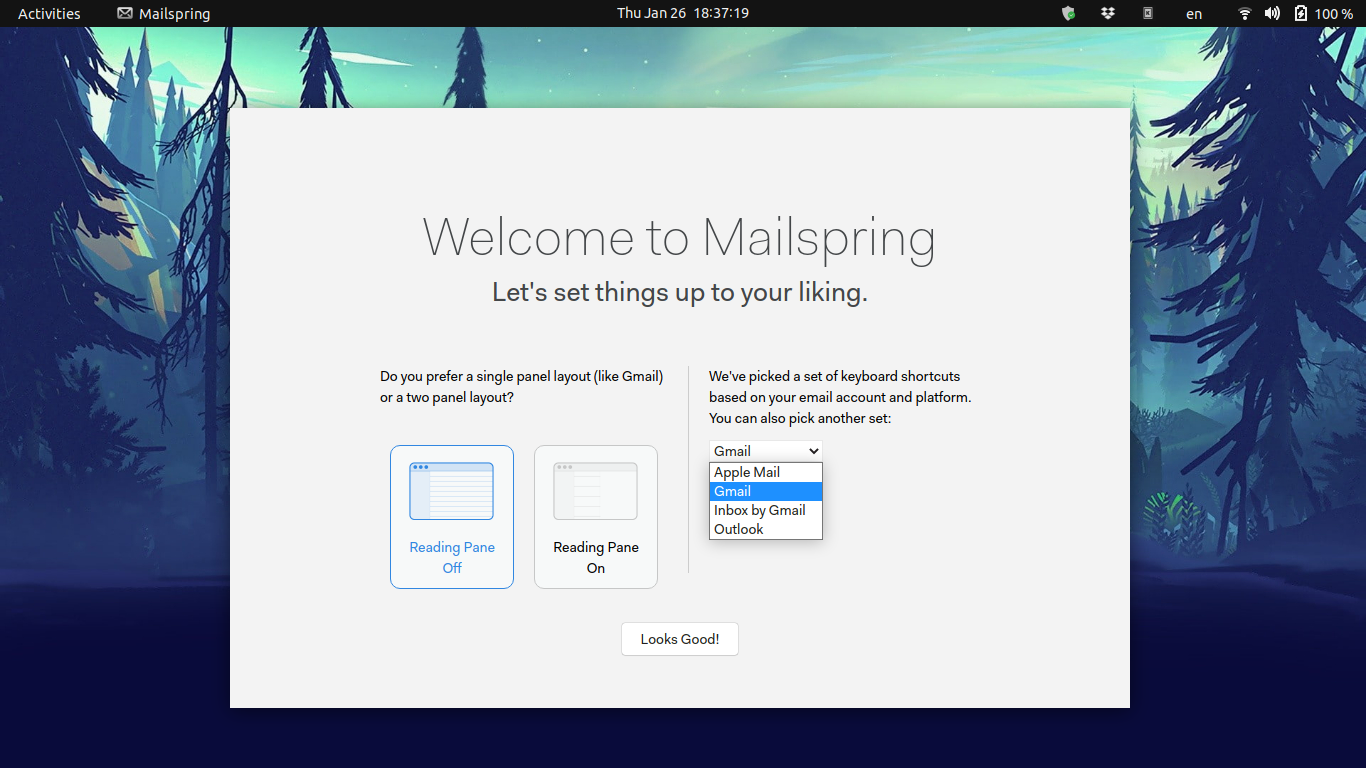Select the Reading Pane Off layout option
This screenshot has width=1366, height=768.
coord(452,557)
